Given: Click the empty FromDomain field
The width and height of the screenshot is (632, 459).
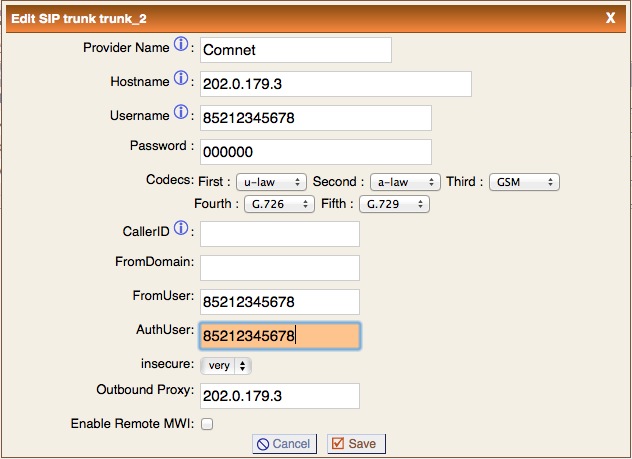Looking at the screenshot, I should pos(279,268).
